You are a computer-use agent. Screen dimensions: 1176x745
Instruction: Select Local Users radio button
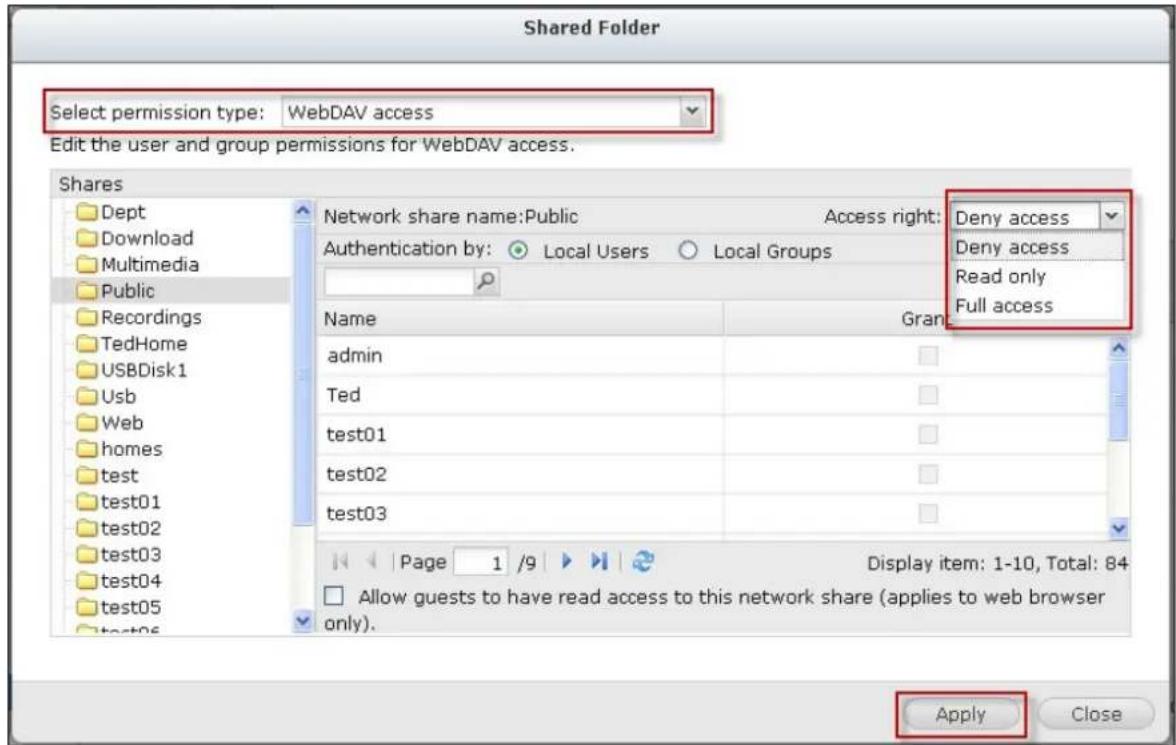pyautogui.click(x=518, y=251)
